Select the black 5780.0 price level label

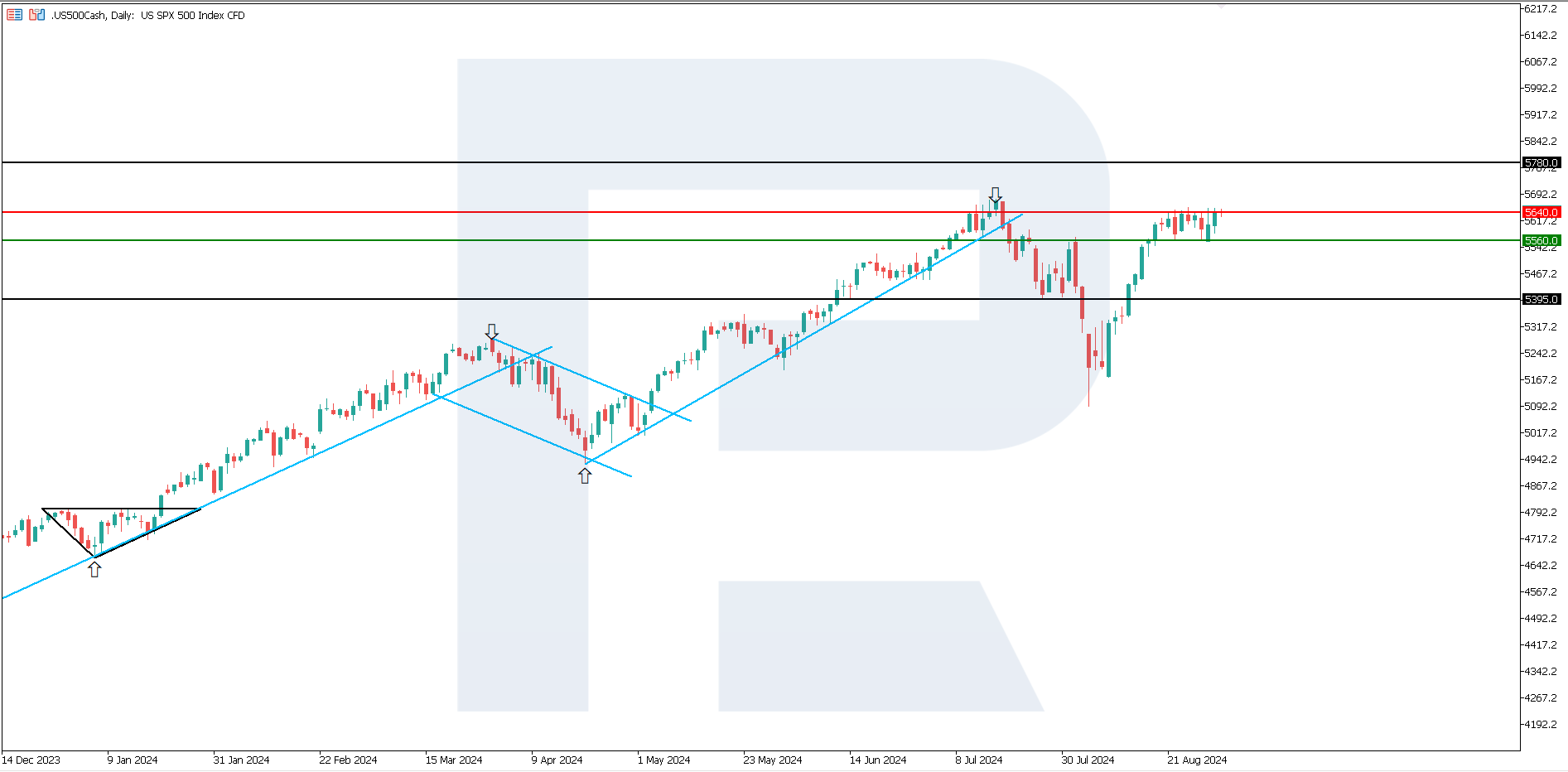[1541, 163]
